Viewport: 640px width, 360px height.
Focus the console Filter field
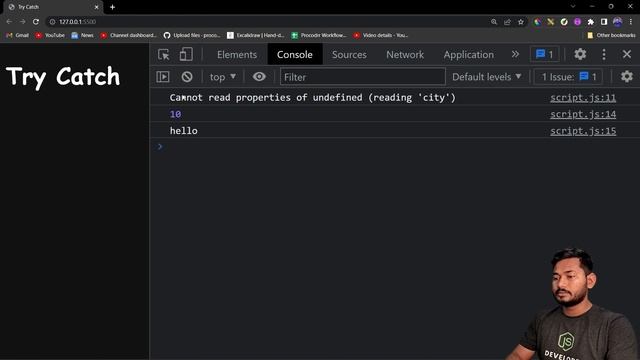[362, 77]
